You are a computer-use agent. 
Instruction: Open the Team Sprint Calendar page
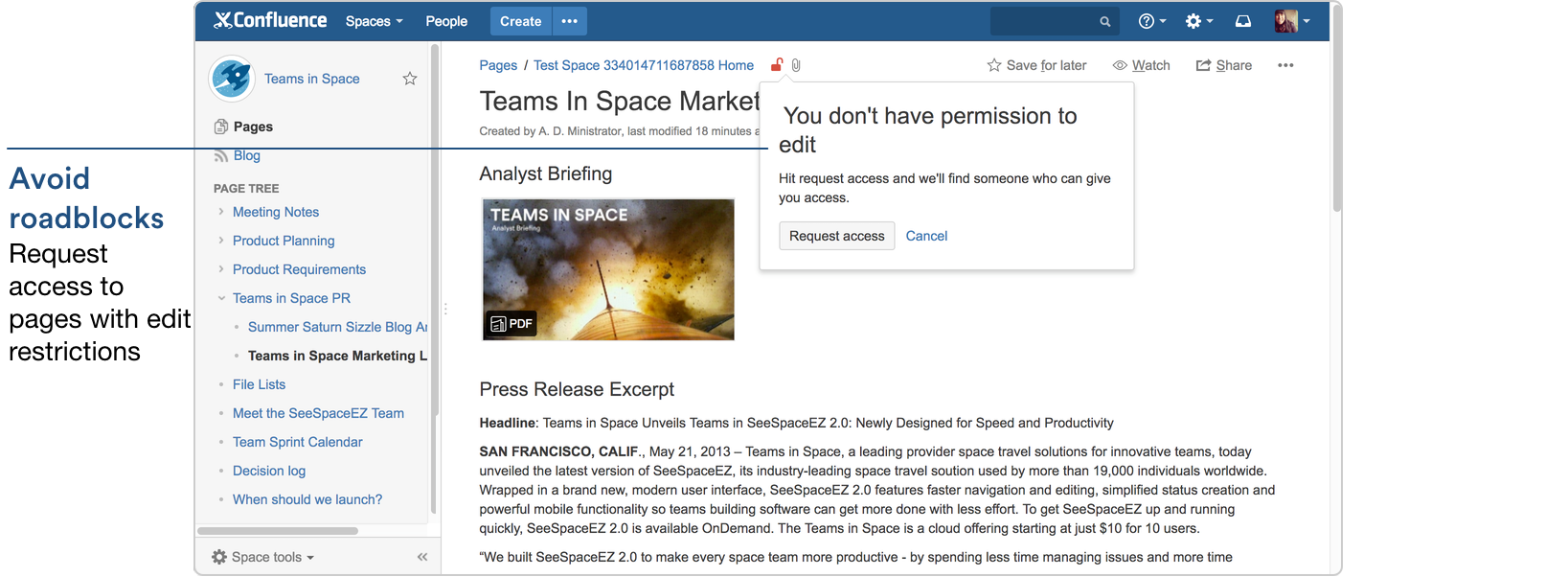[x=297, y=442]
